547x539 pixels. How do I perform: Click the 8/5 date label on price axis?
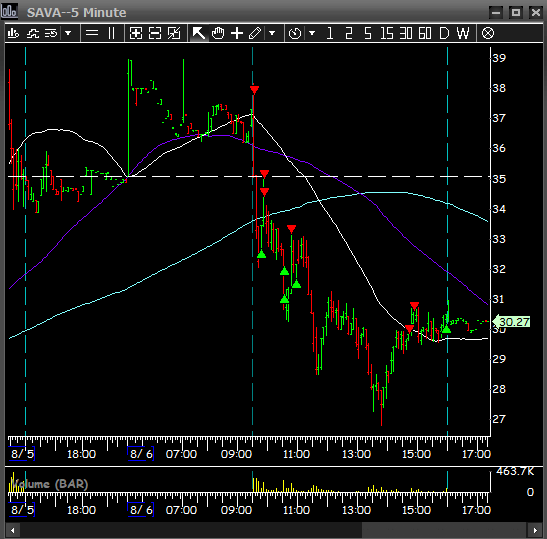click(x=22, y=454)
